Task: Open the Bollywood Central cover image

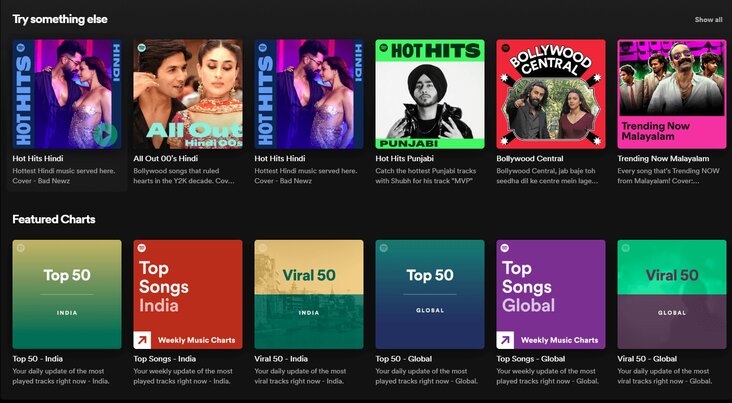Action: [551, 94]
